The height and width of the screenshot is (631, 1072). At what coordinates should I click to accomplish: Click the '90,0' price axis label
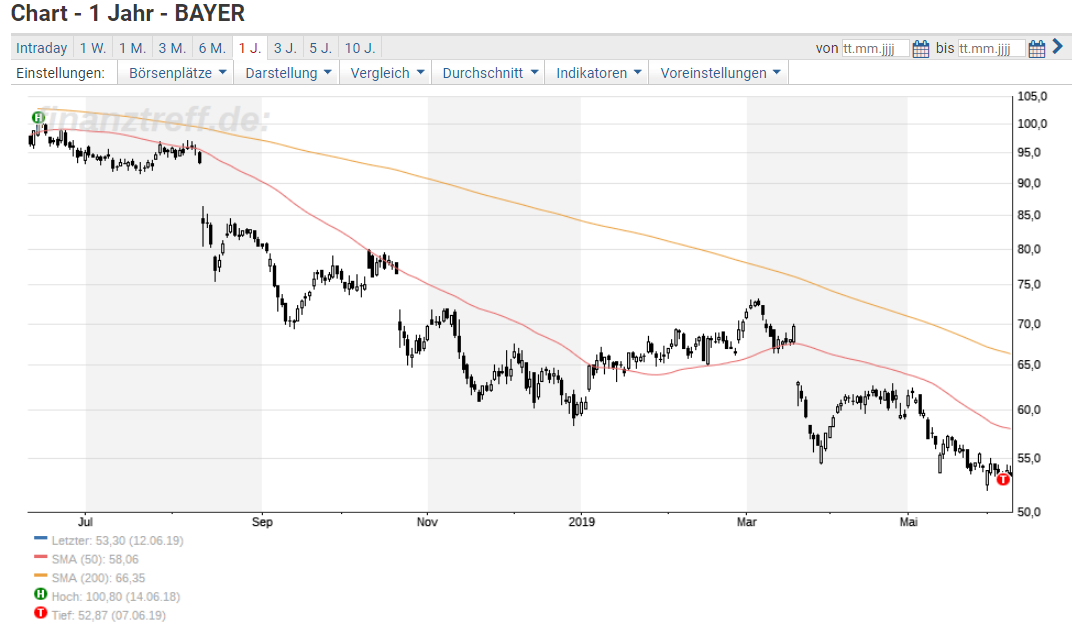coord(1030,183)
